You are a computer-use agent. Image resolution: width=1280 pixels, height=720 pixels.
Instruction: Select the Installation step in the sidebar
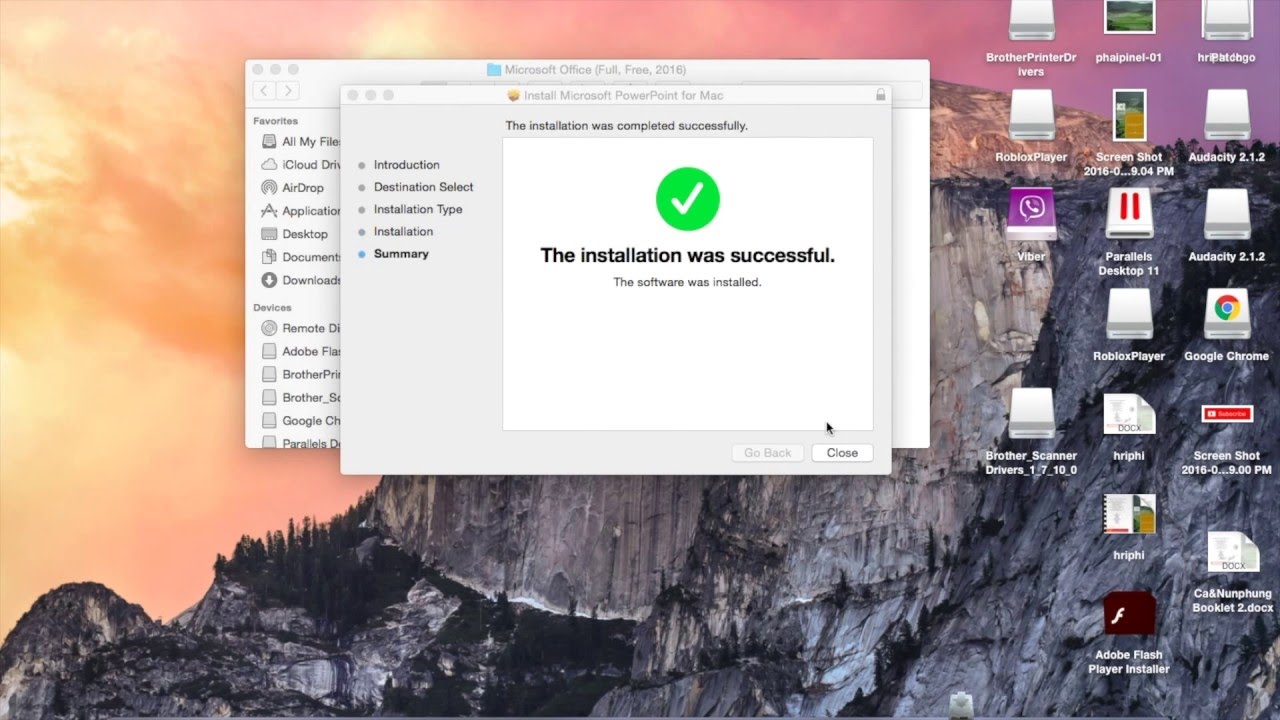pyautogui.click(x=403, y=231)
